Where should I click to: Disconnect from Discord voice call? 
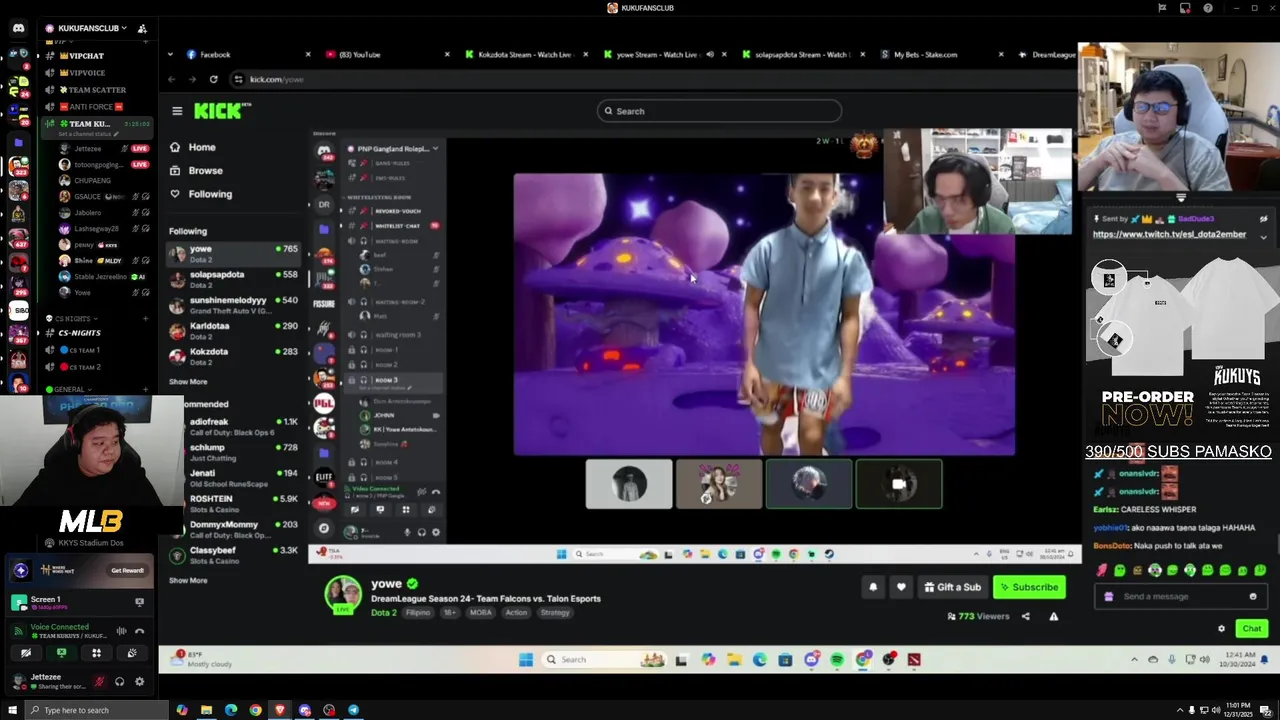139,630
